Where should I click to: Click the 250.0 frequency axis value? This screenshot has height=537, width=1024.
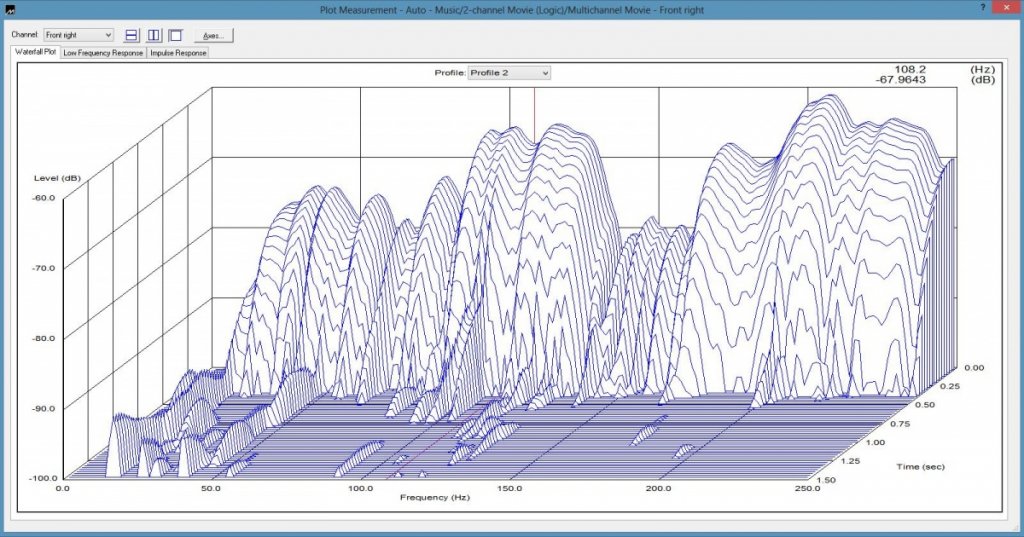[x=807, y=488]
